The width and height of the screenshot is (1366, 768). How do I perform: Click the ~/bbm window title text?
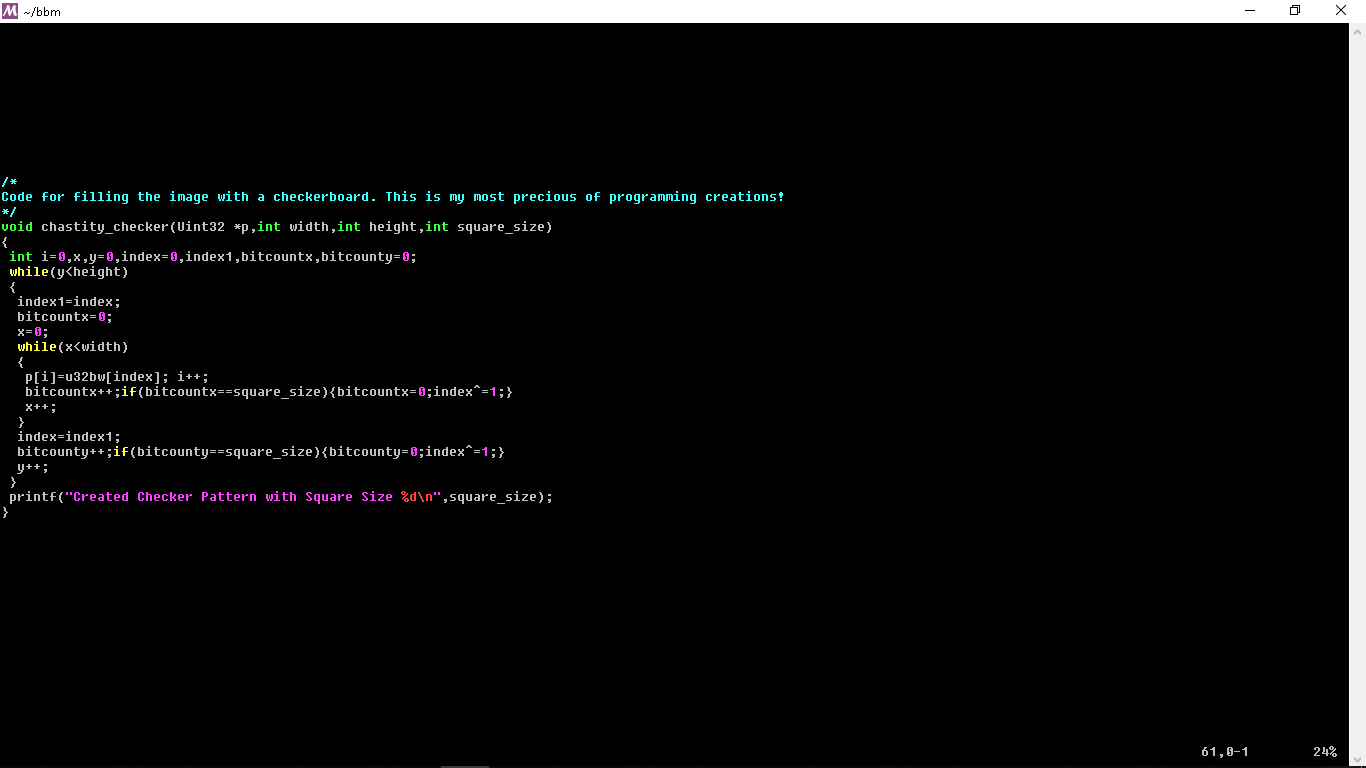pos(41,11)
